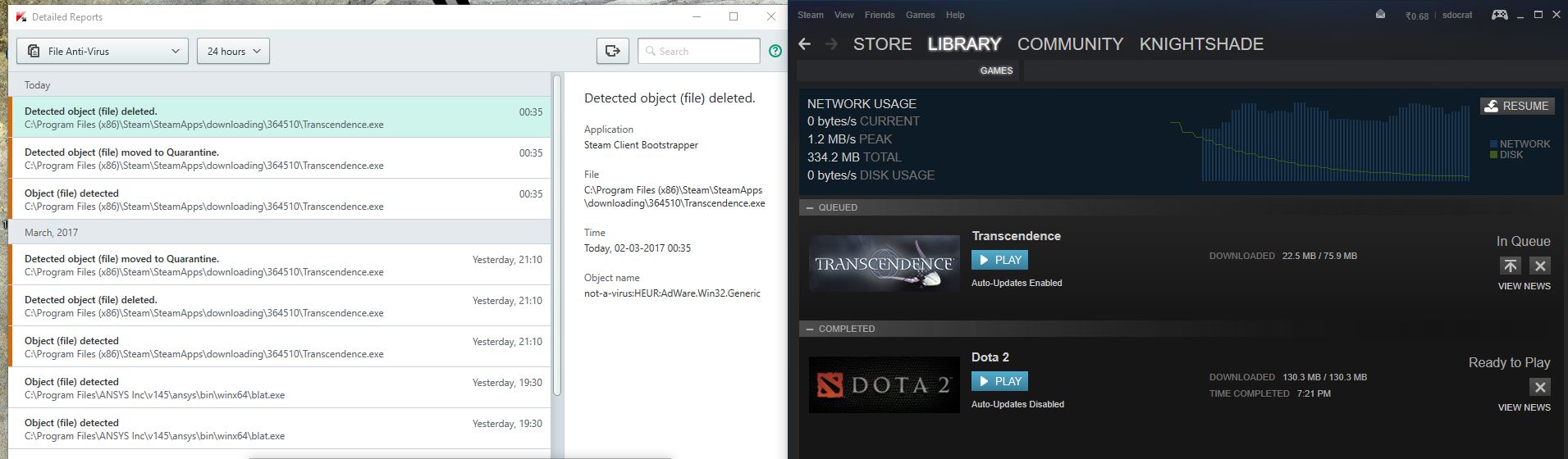Screen dimensions: 1568x459
Task: Open the KNIGHTSHADE profile tab
Action: click(1201, 44)
